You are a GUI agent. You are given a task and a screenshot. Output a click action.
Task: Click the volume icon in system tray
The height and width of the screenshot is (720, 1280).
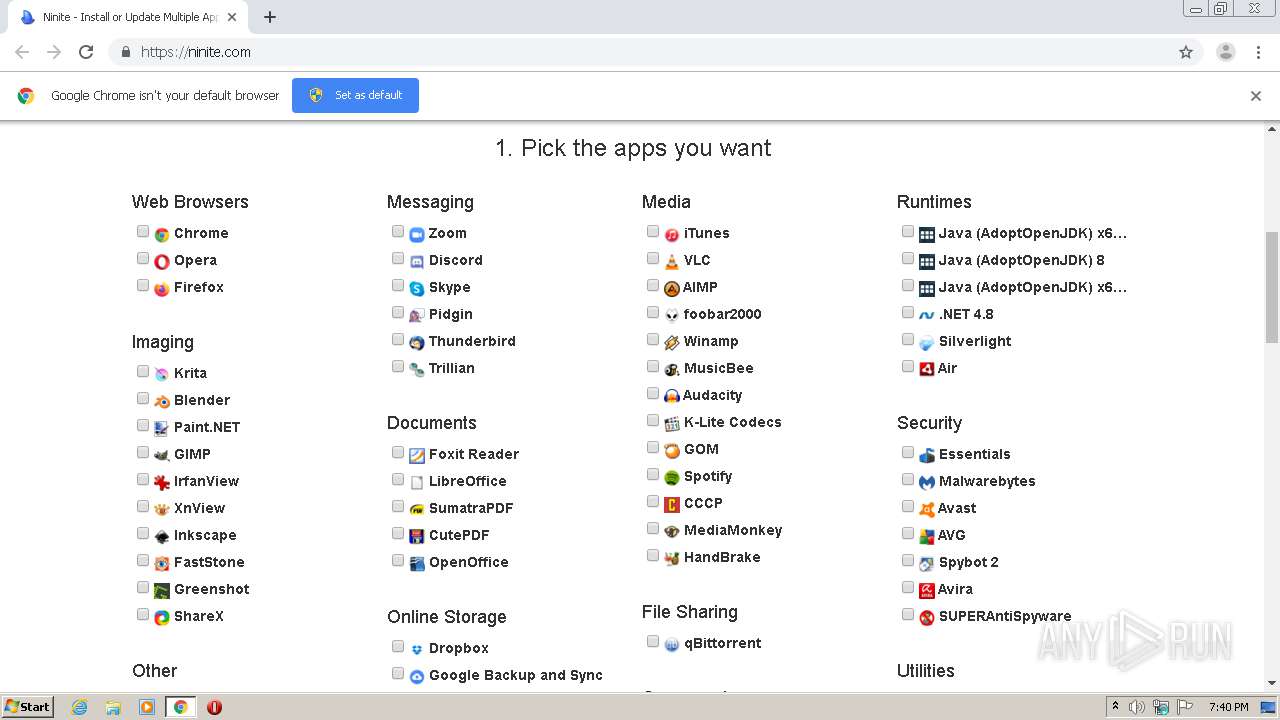[x=1137, y=707]
